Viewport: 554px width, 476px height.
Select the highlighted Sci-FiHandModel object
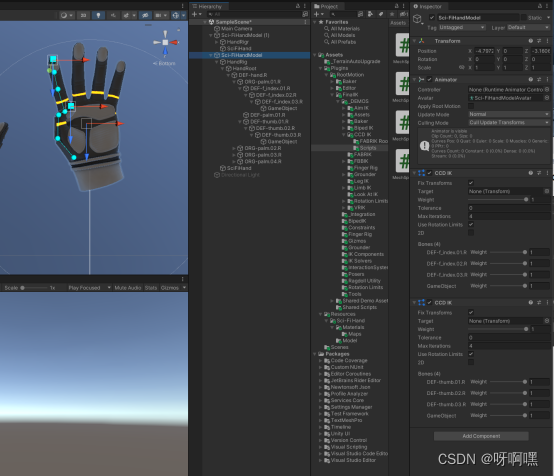tap(242, 55)
